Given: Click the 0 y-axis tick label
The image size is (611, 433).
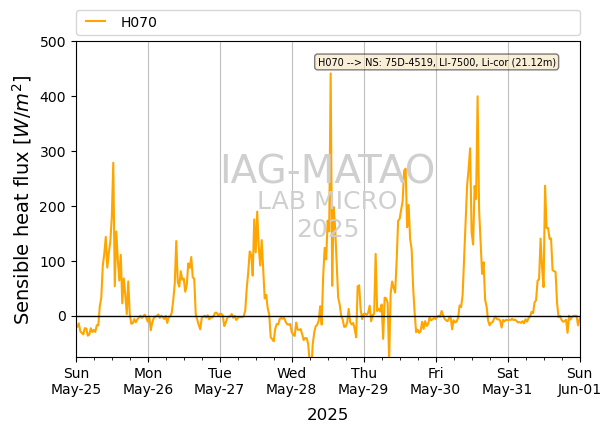Looking at the screenshot, I should (62, 316).
